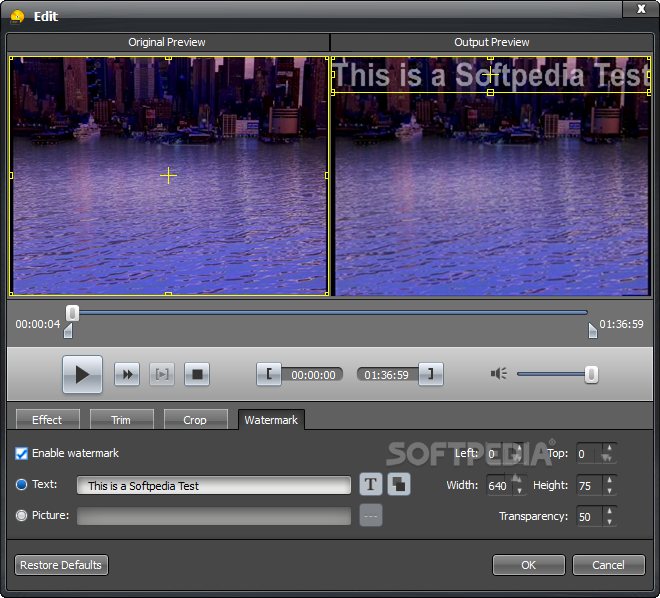Viewport: 660px width, 598px height.
Task: Click the trim start marker on timeline
Action: 68,331
